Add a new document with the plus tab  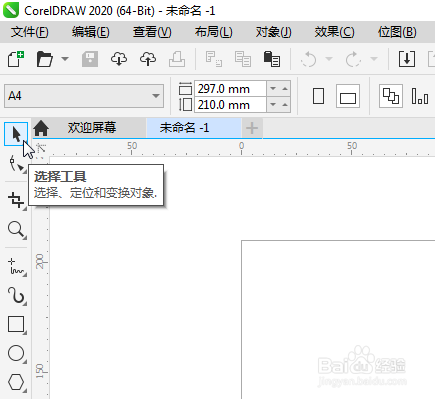(252, 128)
